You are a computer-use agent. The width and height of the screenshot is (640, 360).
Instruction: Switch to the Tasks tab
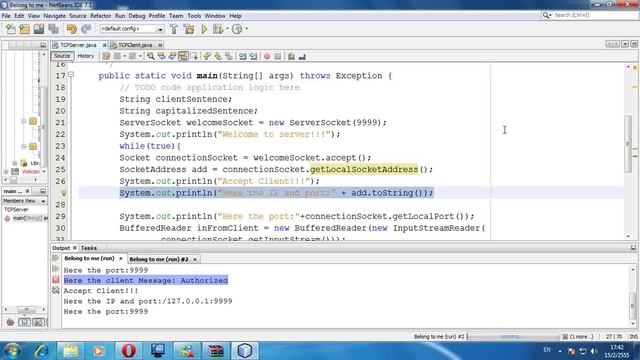click(89, 248)
